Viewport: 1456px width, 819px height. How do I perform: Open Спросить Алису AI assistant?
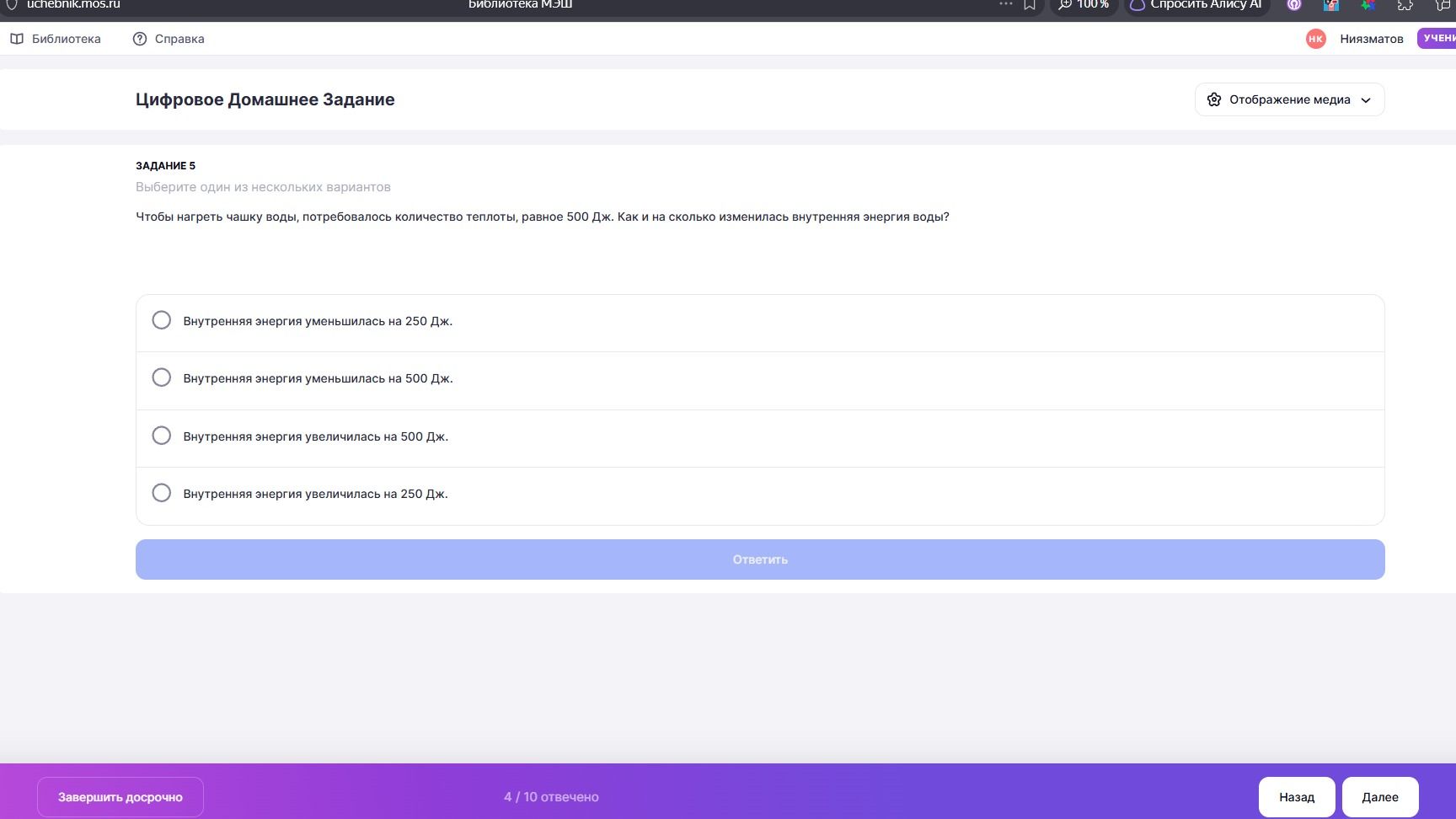(x=1196, y=5)
